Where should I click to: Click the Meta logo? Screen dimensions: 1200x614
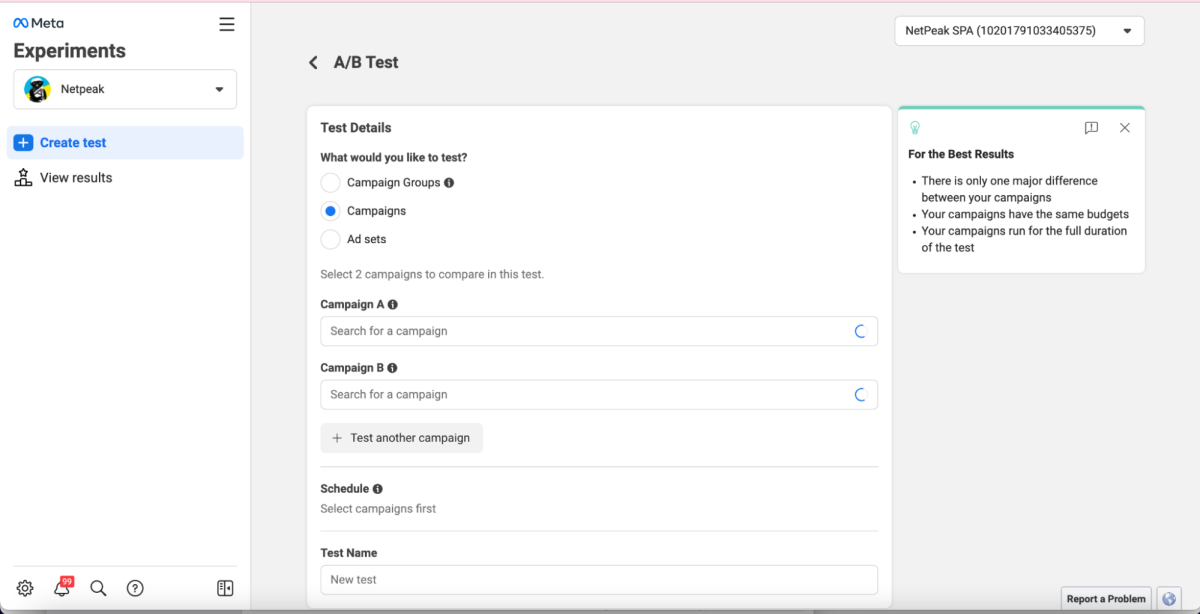click(38, 23)
